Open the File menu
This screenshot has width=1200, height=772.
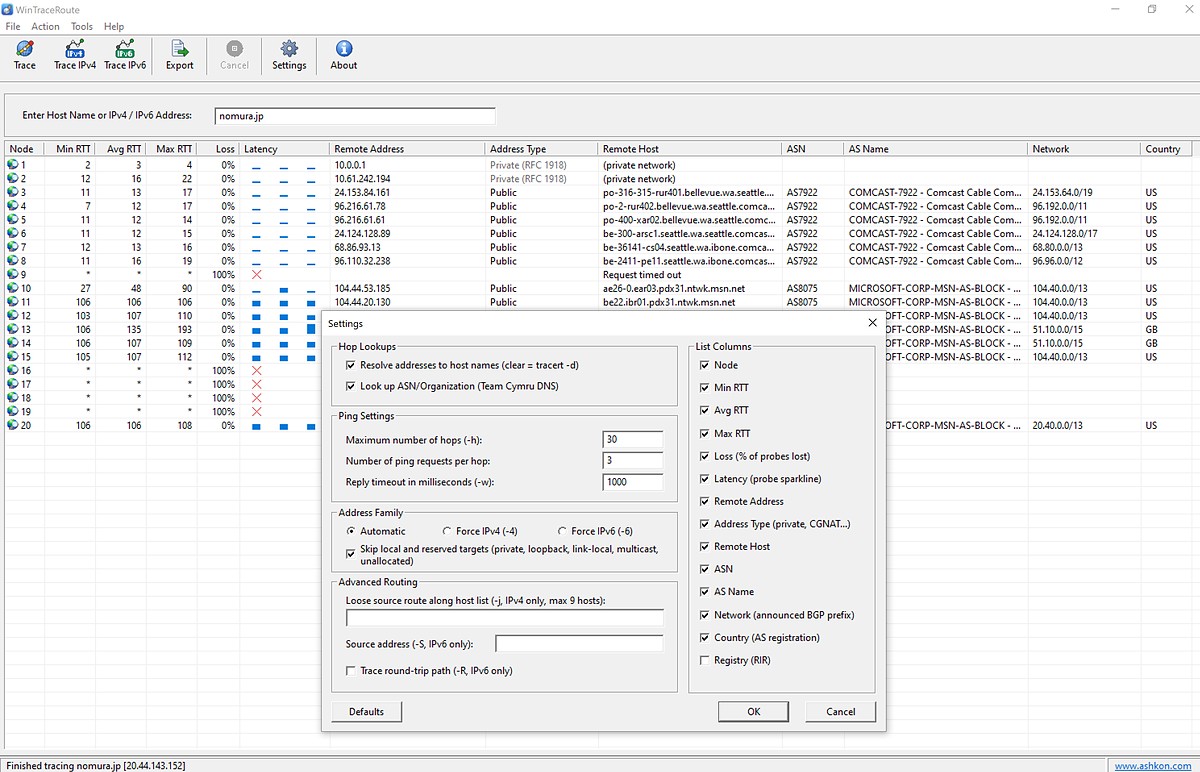coord(13,27)
